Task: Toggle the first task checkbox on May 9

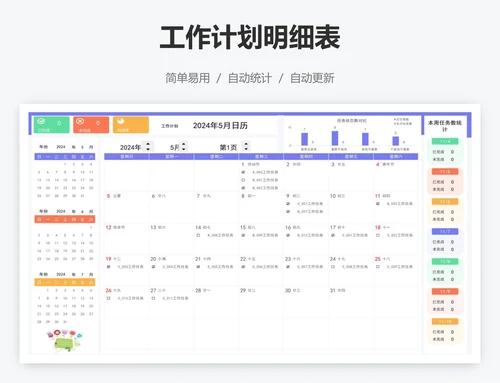Action: (x=288, y=204)
